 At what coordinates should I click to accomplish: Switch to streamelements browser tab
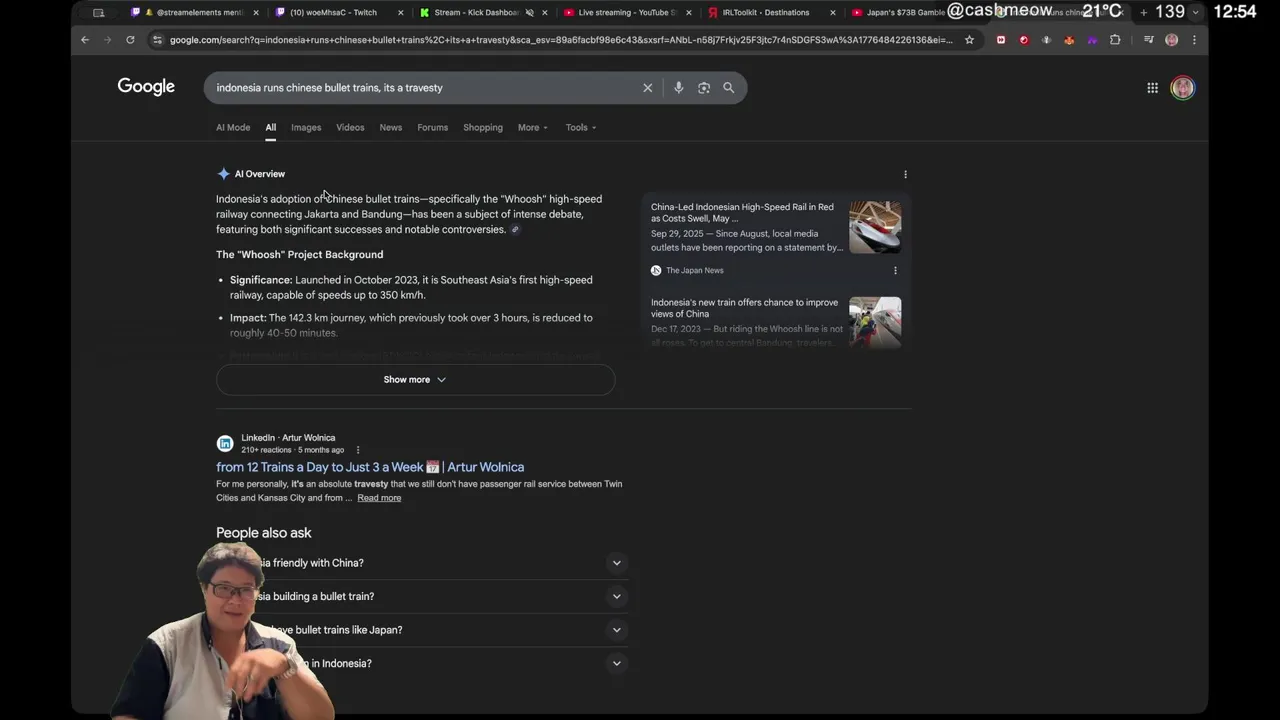coord(195,13)
